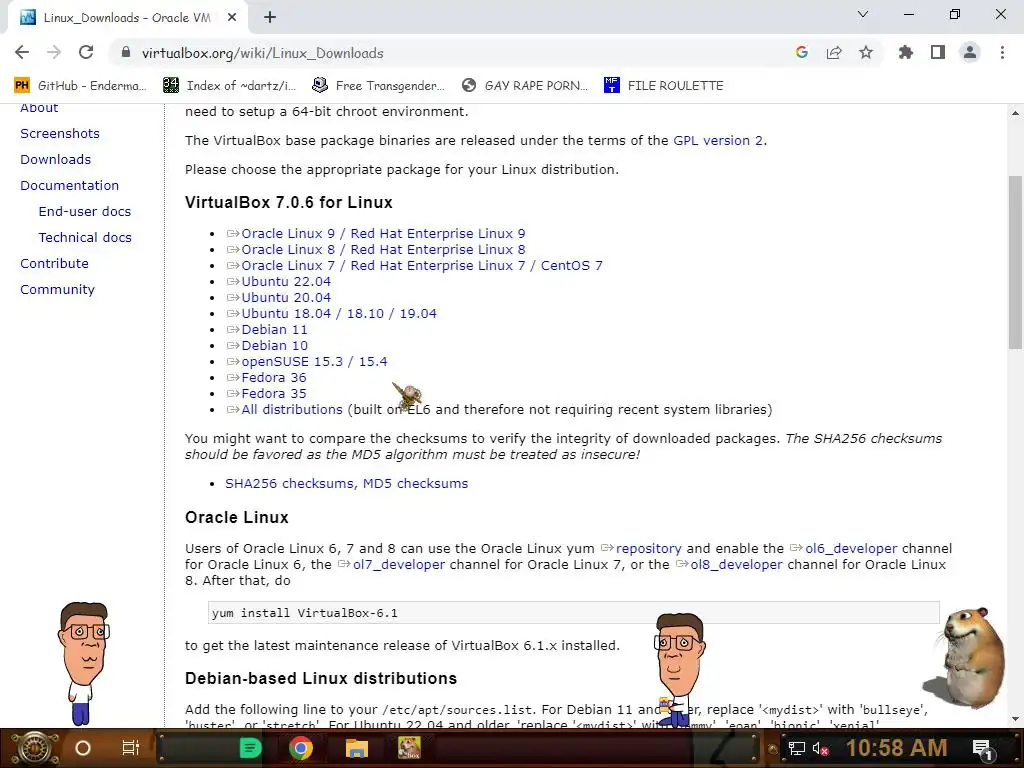The image size is (1024, 768).
Task: Click the Google icon in the address bar
Action: coord(802,52)
